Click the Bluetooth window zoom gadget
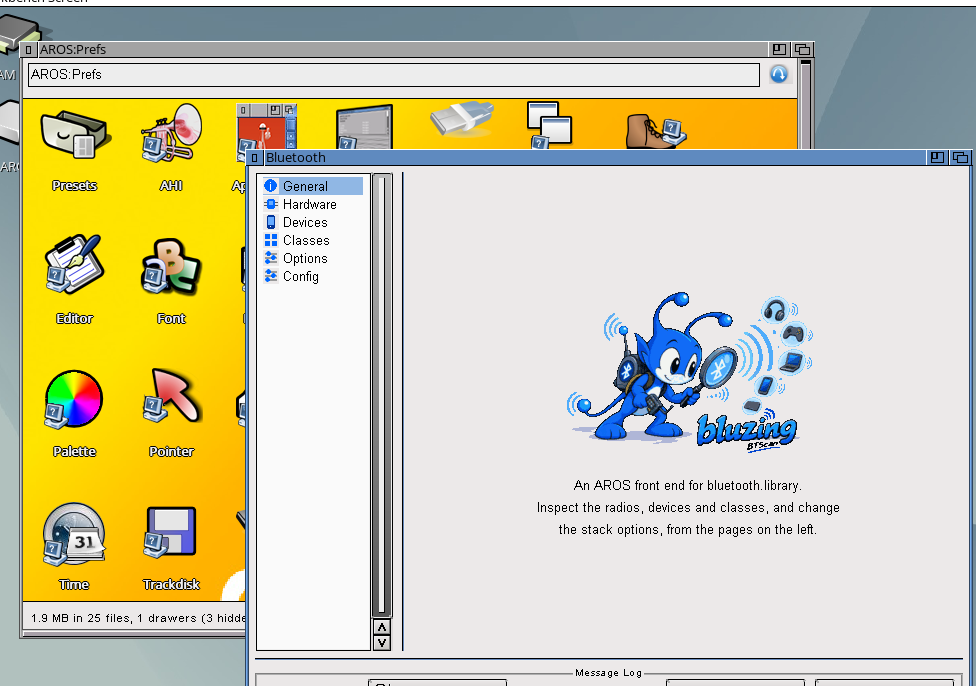 937,157
